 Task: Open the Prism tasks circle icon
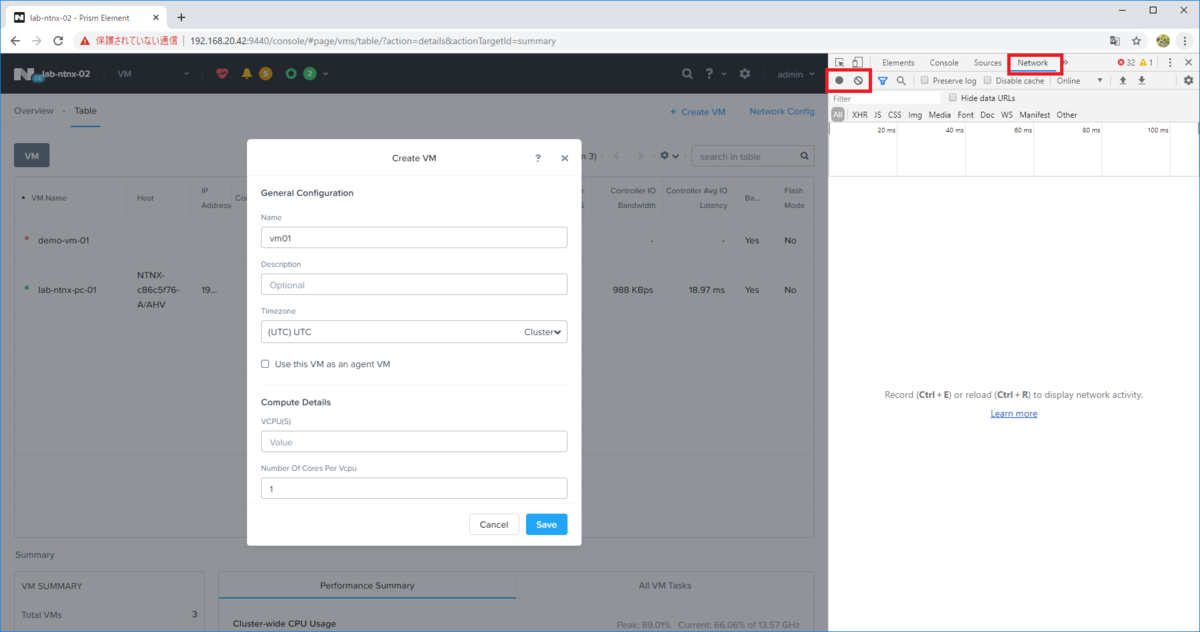[x=291, y=74]
